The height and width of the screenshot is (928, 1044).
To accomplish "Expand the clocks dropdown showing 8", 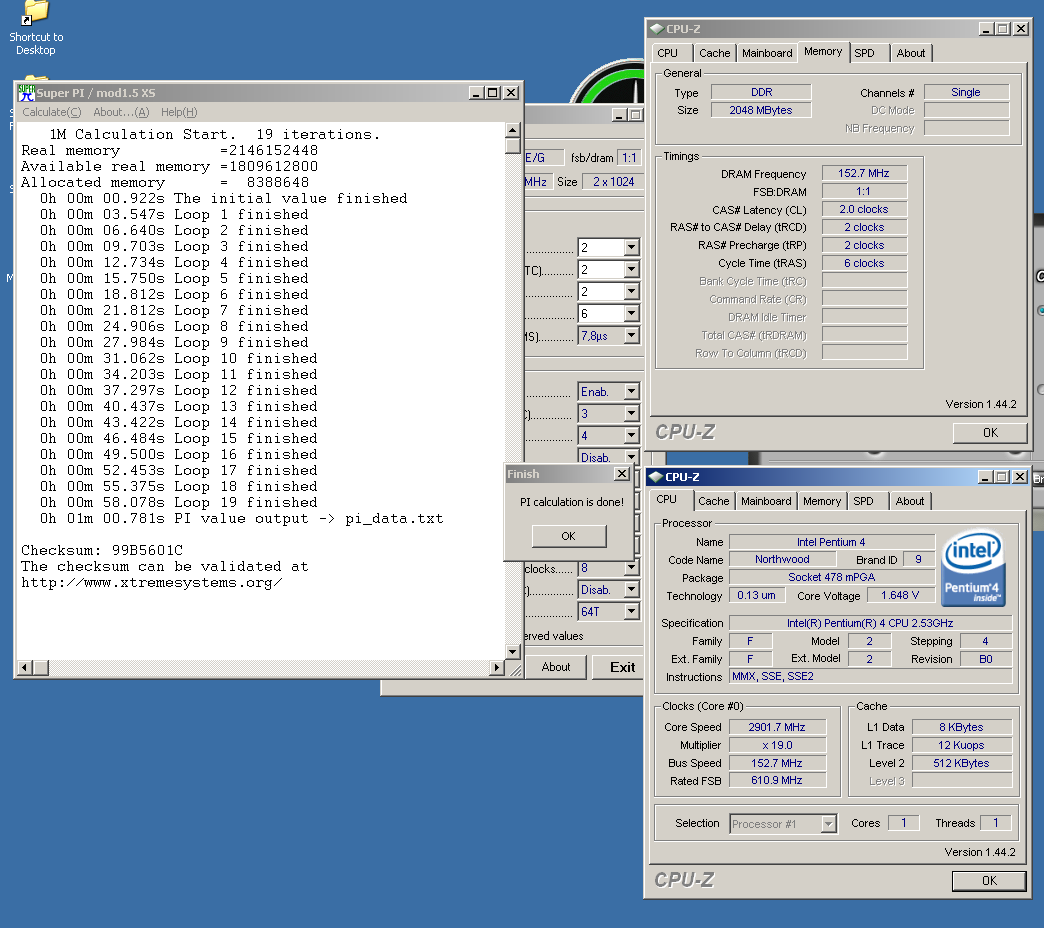I will [631, 568].
